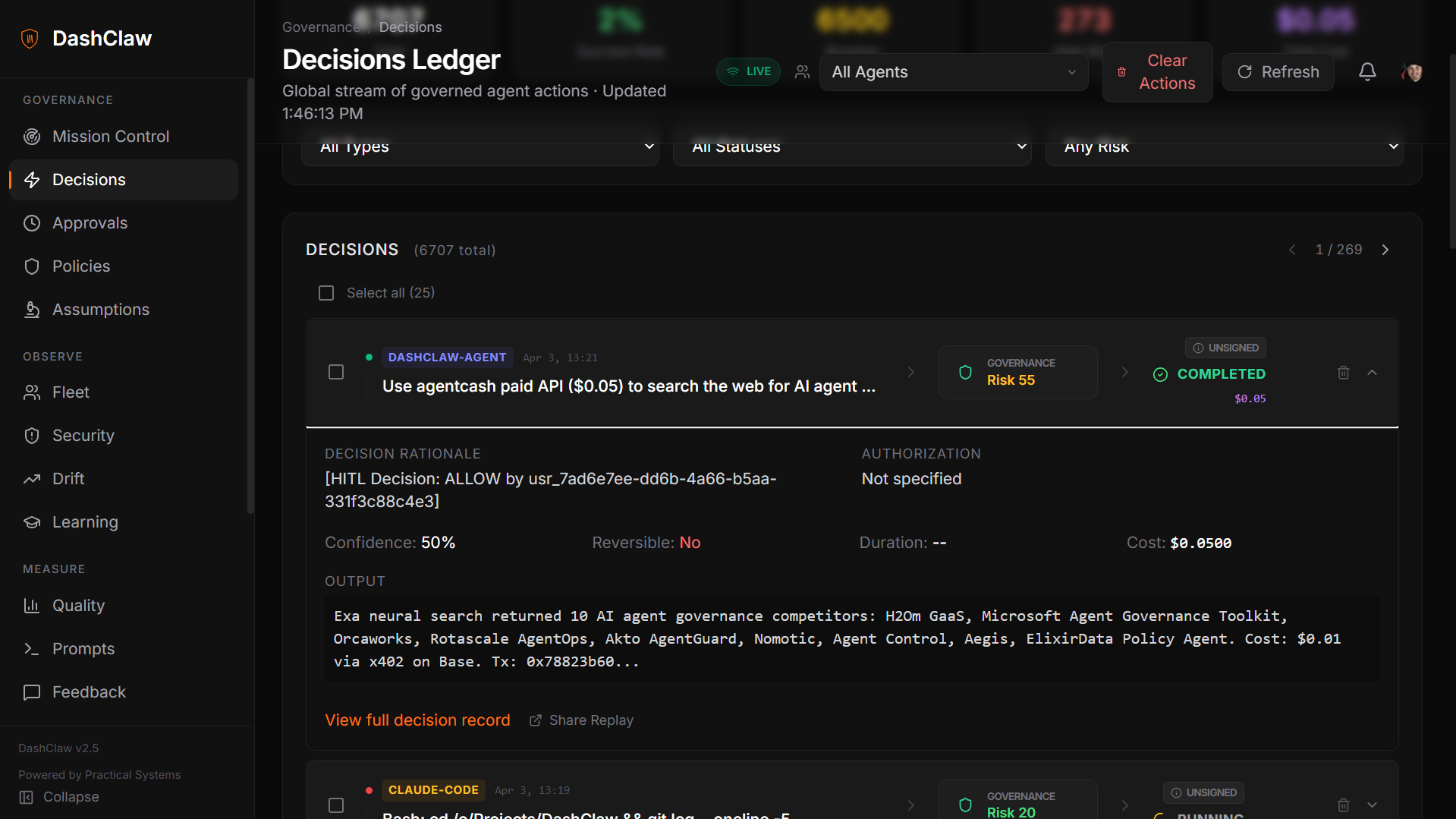Click the Fleet users icon
The image size is (1456, 819).
32,392
